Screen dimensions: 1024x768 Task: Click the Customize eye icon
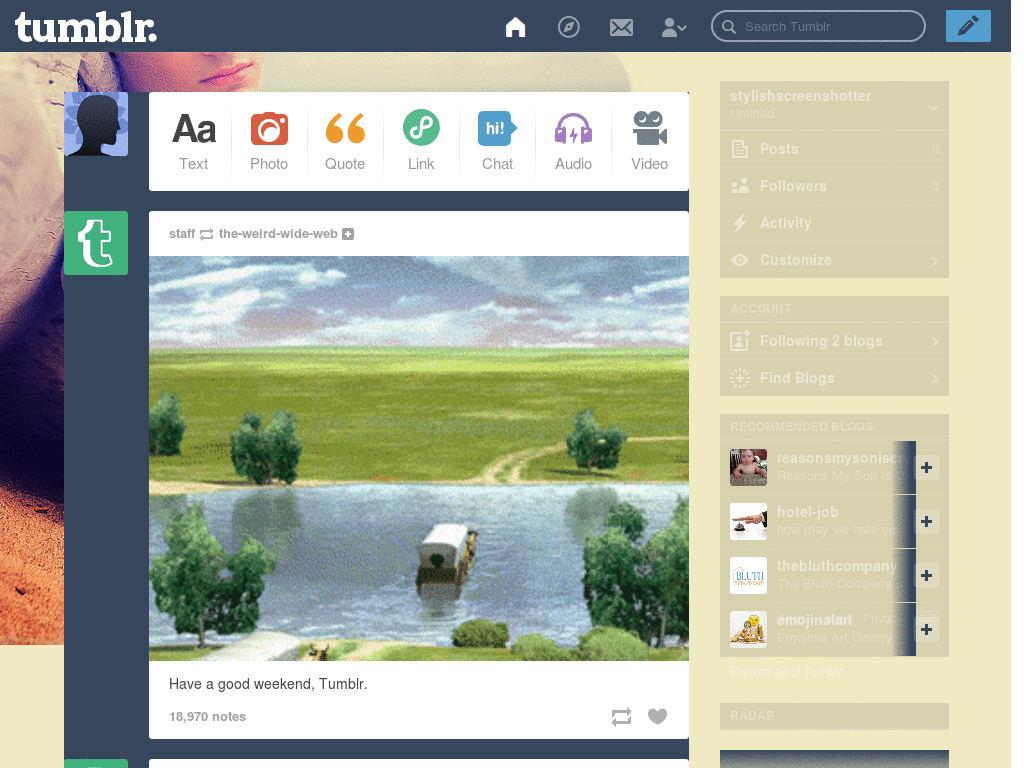point(739,260)
